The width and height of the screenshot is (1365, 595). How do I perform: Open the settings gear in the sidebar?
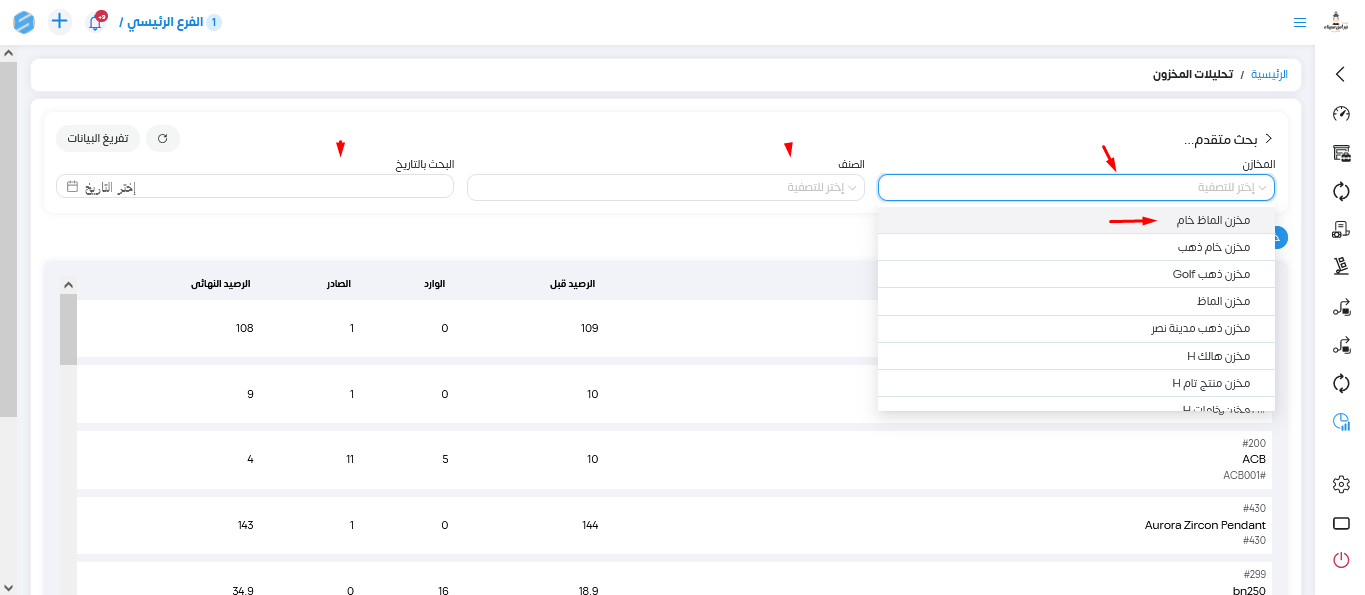[1341, 484]
